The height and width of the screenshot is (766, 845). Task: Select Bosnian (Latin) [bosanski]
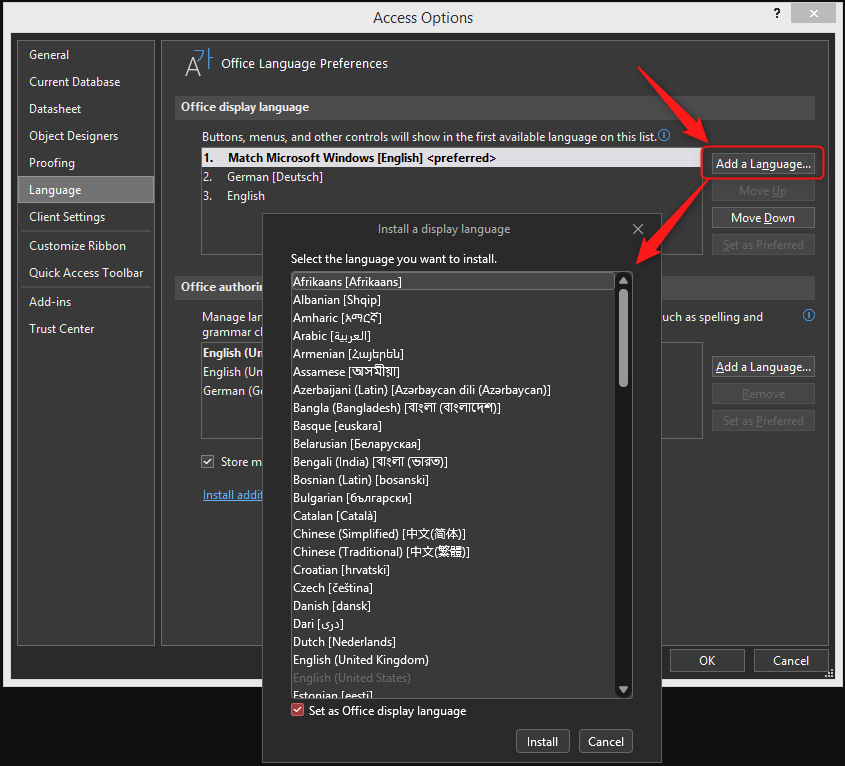point(453,480)
